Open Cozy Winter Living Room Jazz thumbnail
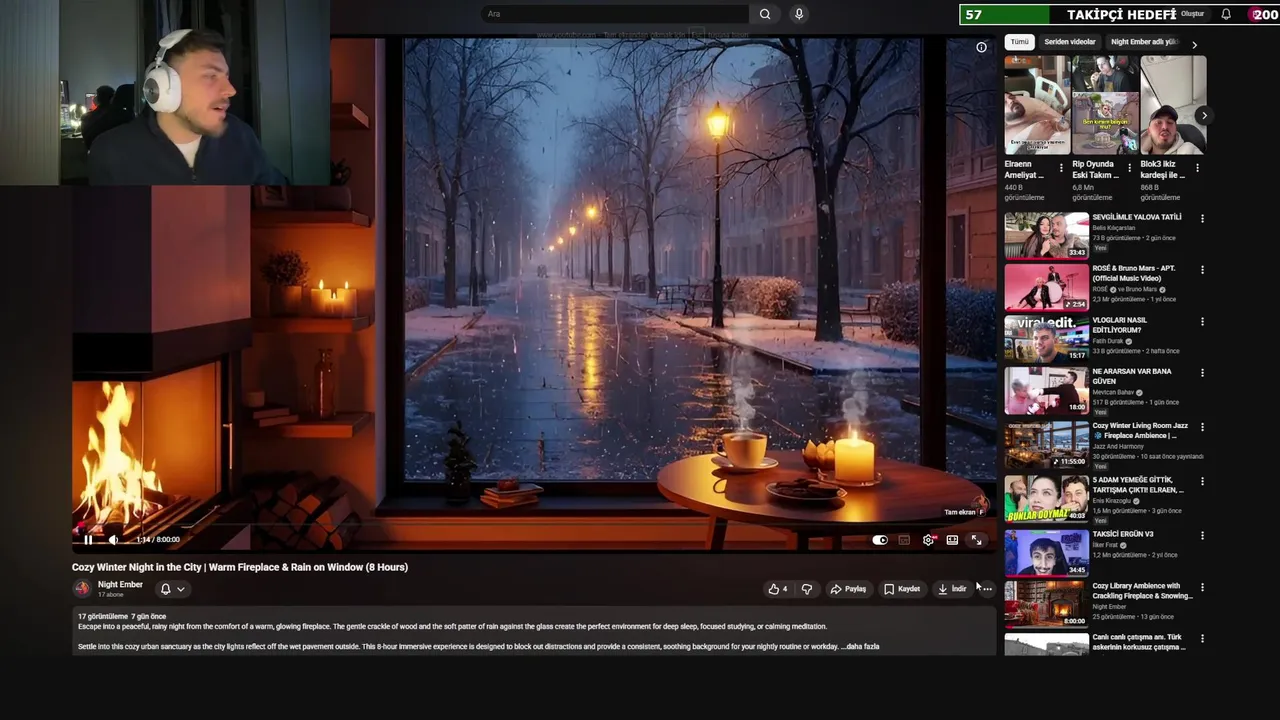 coord(1047,444)
